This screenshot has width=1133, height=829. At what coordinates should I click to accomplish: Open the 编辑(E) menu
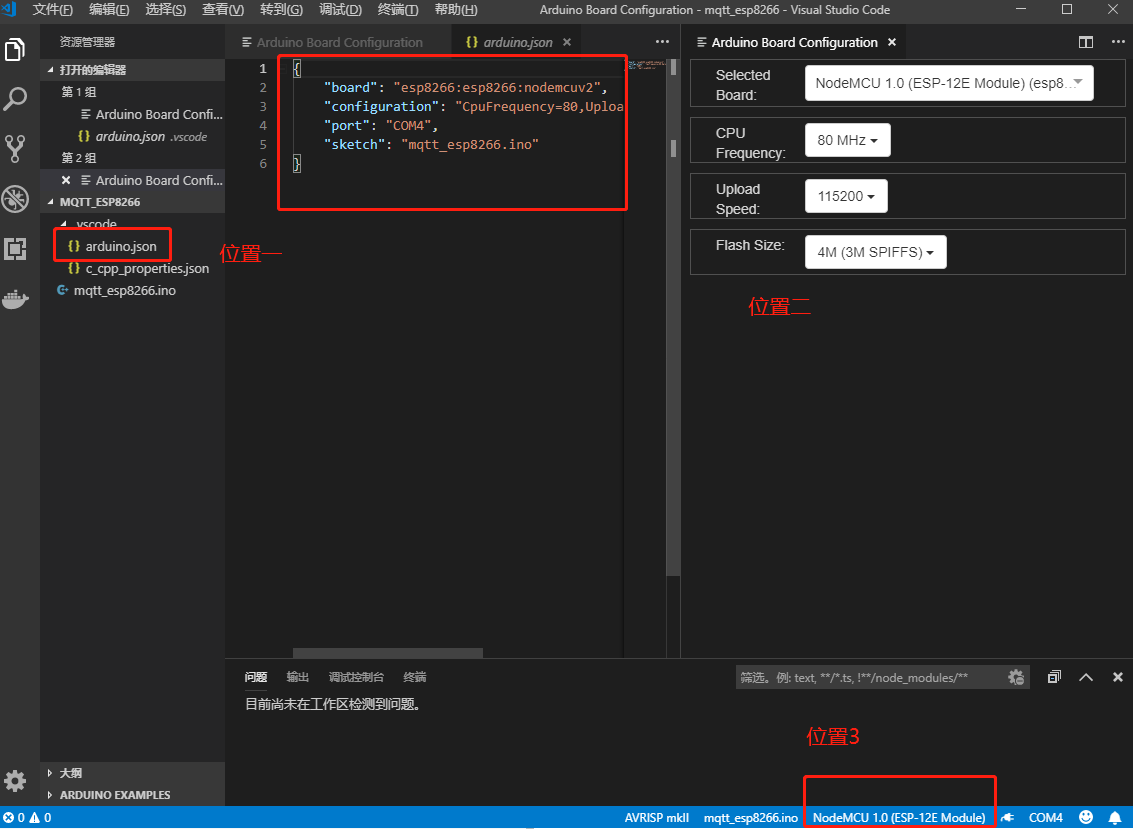(x=109, y=10)
